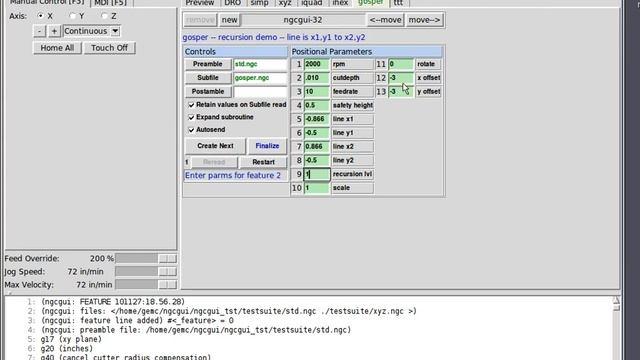Open the ttt tab
The height and width of the screenshot is (360, 640).
tap(398, 3)
